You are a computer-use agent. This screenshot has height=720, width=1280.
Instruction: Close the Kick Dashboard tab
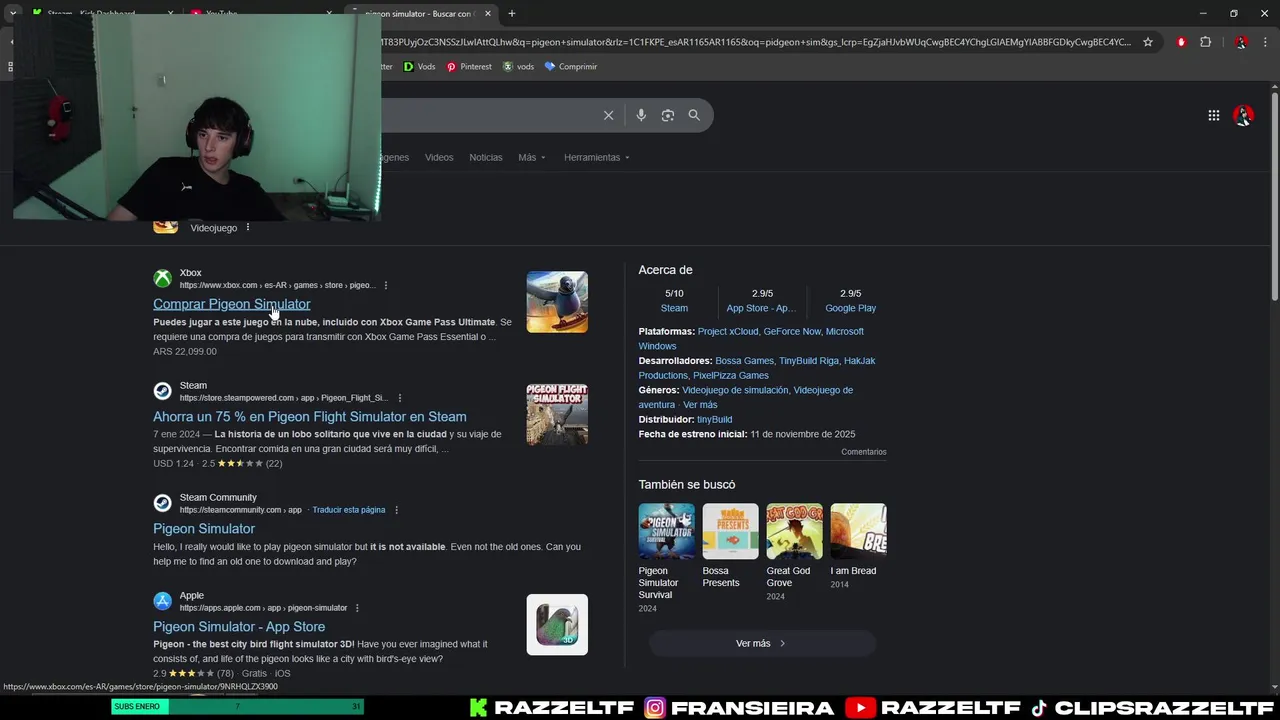click(170, 14)
